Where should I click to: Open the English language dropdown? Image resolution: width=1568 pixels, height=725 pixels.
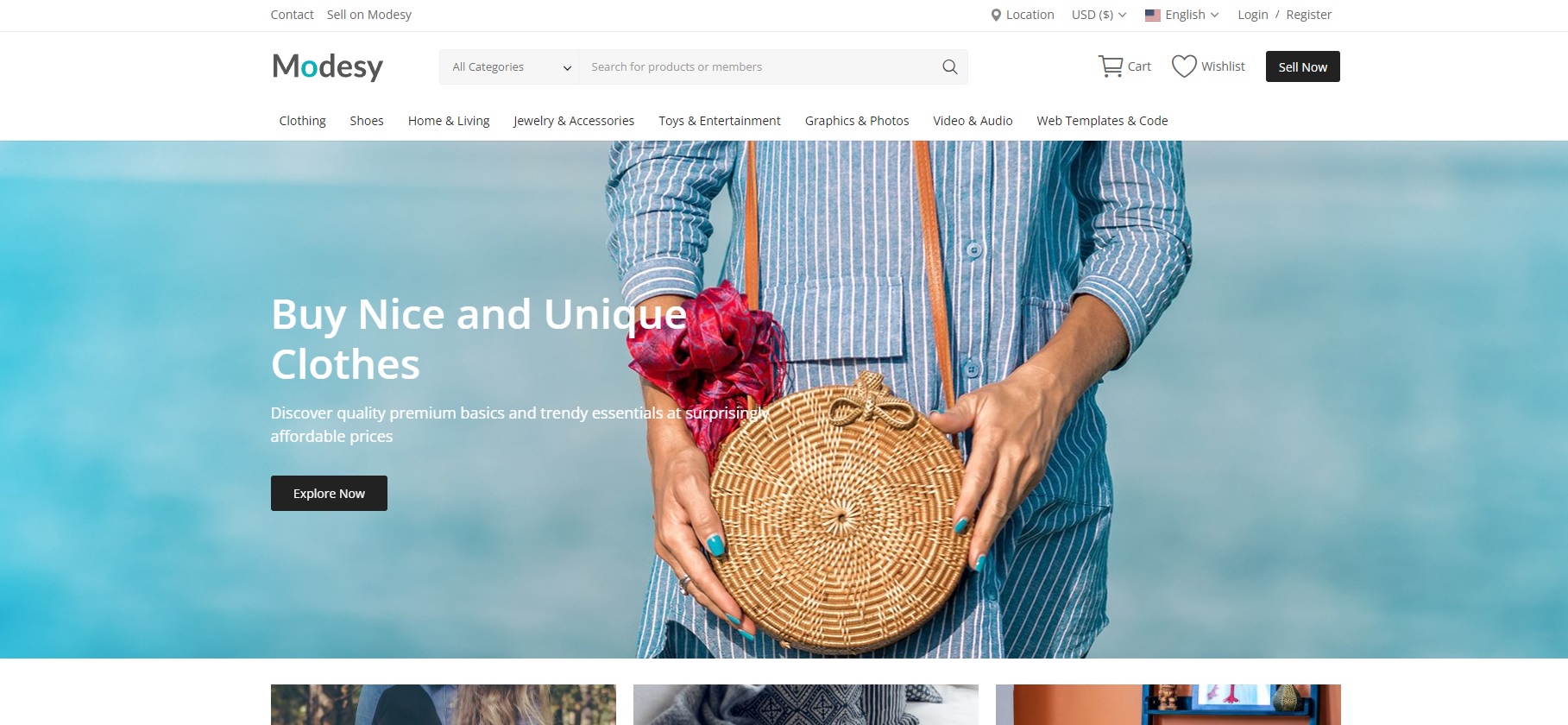(x=1182, y=15)
